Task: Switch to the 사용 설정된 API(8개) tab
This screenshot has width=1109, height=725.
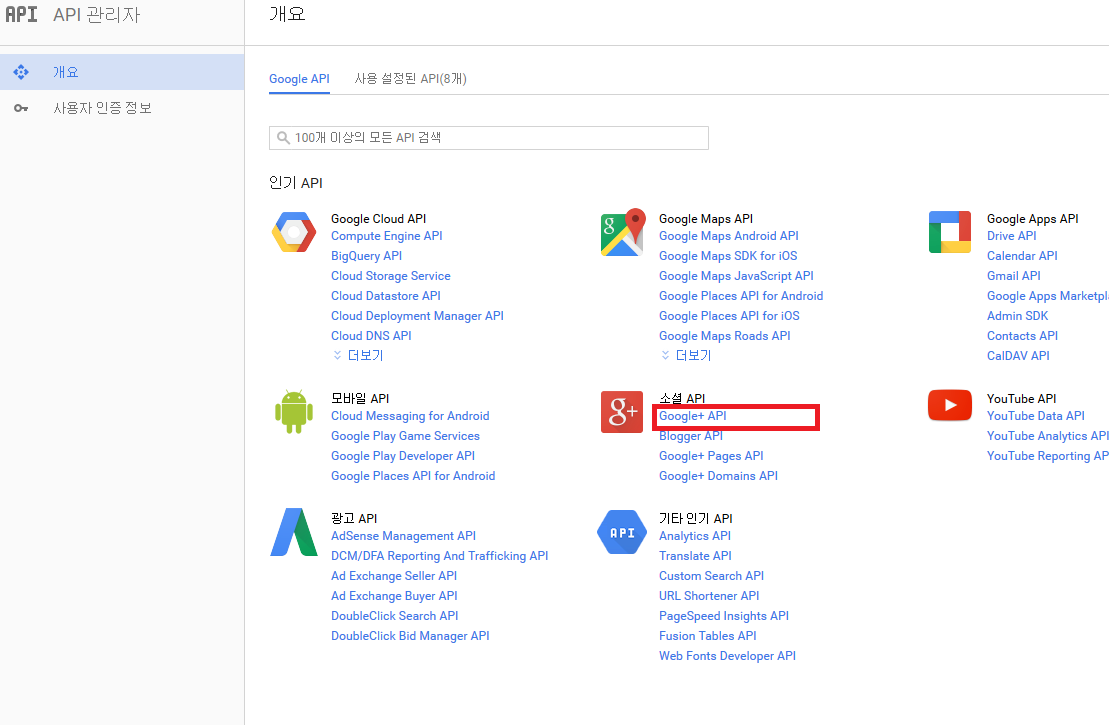Action: (410, 79)
